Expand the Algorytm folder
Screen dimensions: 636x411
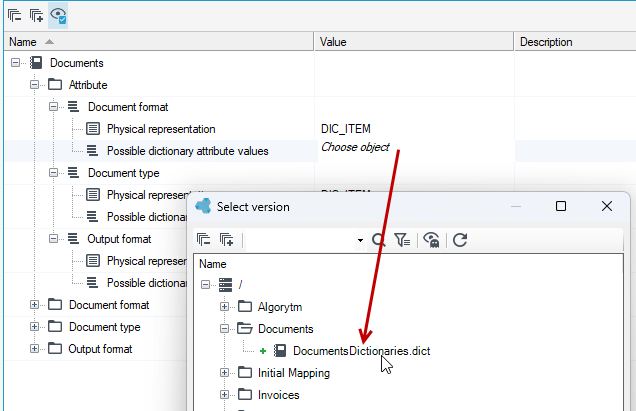click(224, 307)
